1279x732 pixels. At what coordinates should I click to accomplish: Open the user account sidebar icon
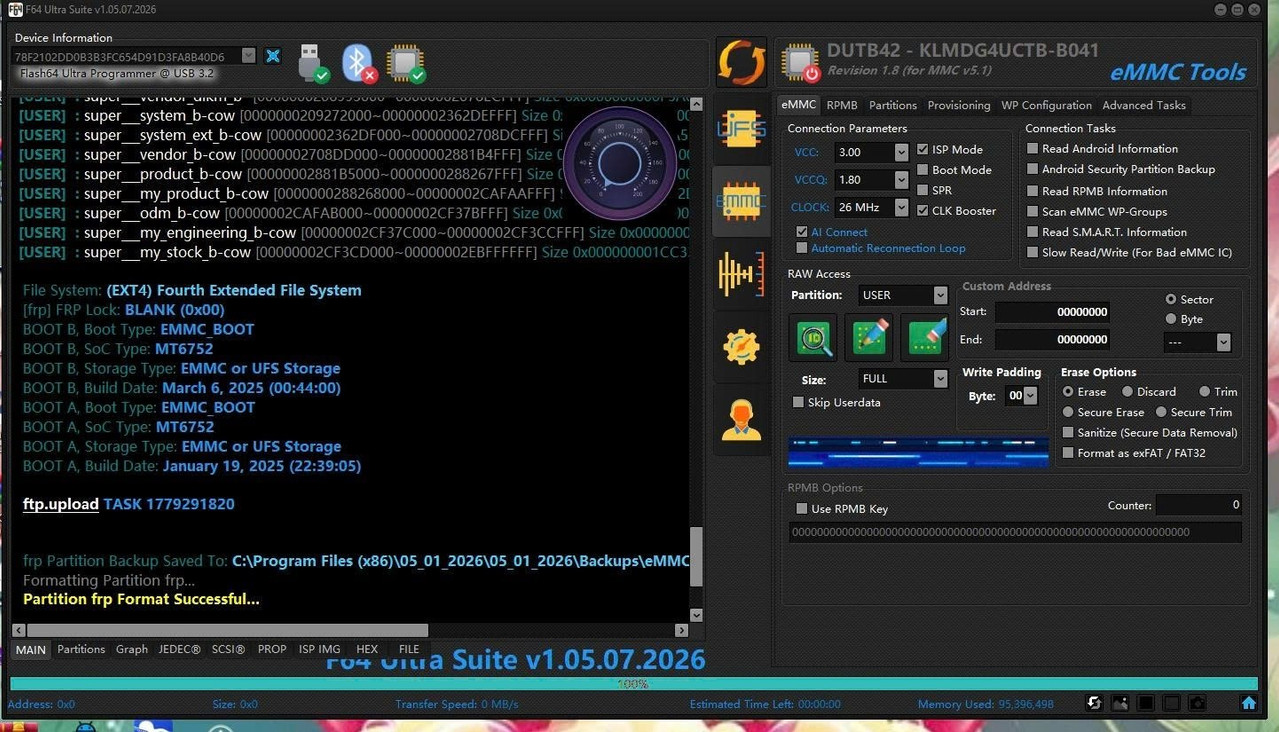(x=741, y=419)
